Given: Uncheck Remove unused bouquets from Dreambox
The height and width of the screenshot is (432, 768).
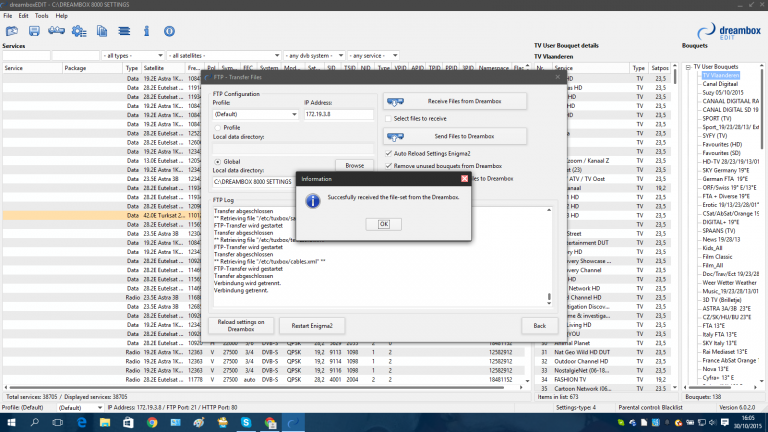Looking at the screenshot, I should click(388, 165).
